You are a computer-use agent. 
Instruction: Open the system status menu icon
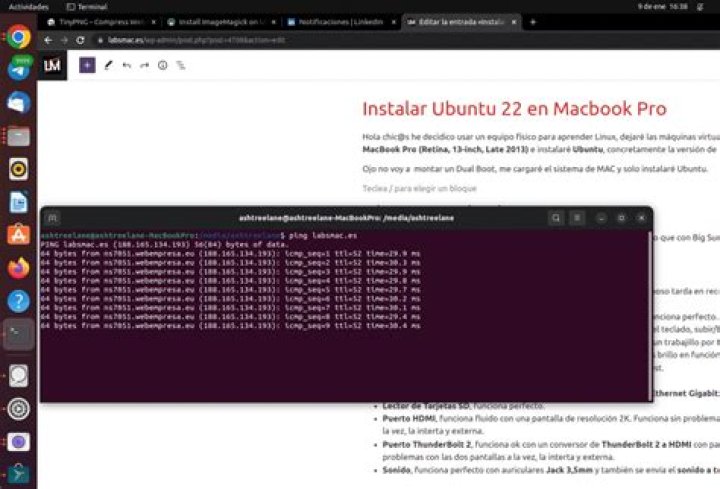pos(700,7)
